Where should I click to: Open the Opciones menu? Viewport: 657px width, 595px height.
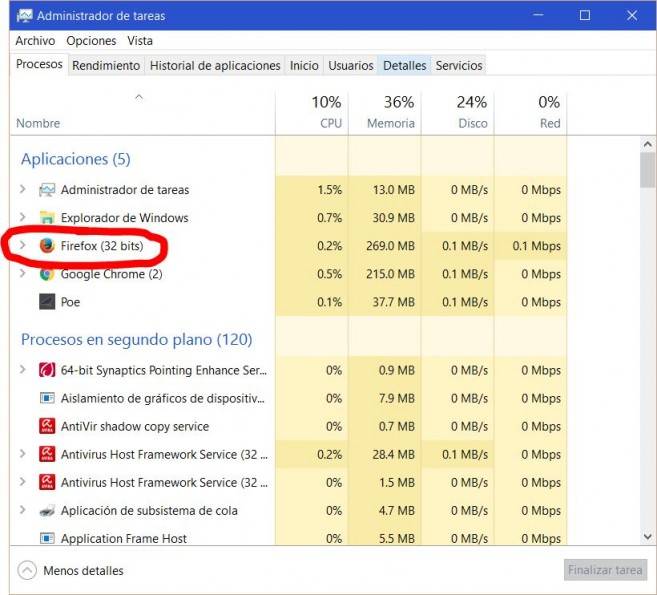pos(91,41)
